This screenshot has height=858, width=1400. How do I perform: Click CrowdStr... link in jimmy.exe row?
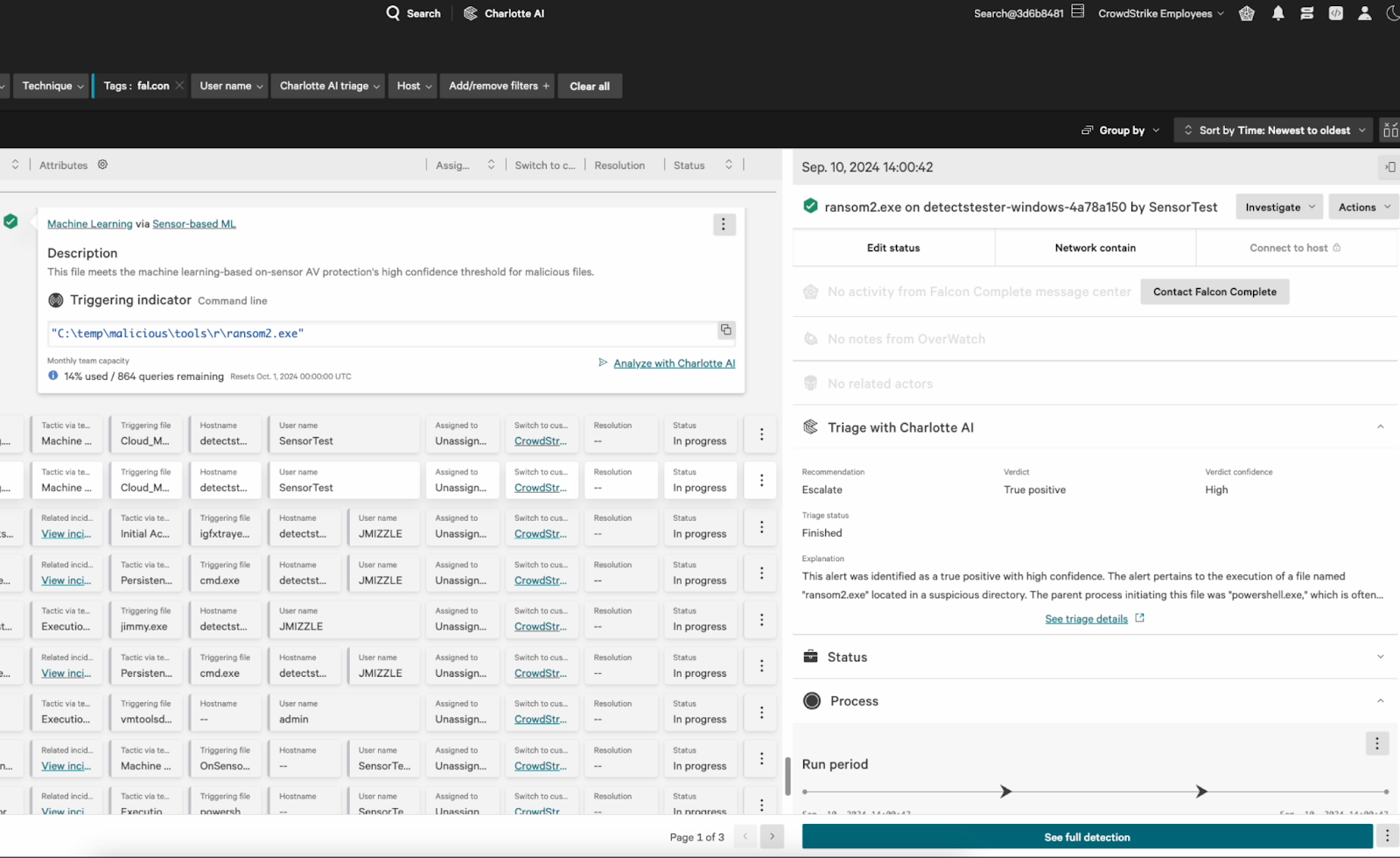click(540, 627)
